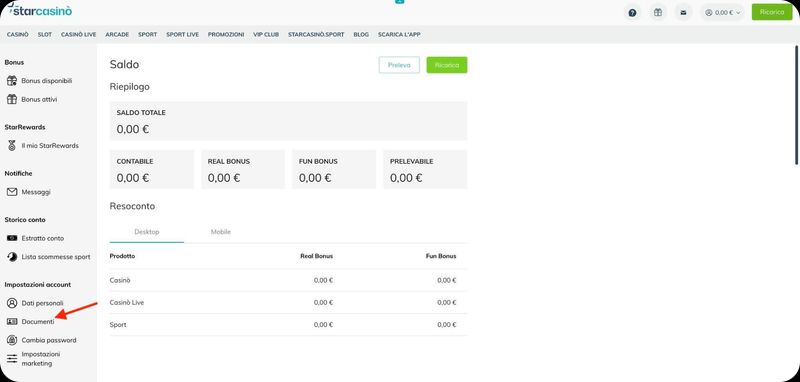Click the SALDO TOTALE value 0,00 €
The width and height of the screenshot is (800, 382).
(133, 129)
